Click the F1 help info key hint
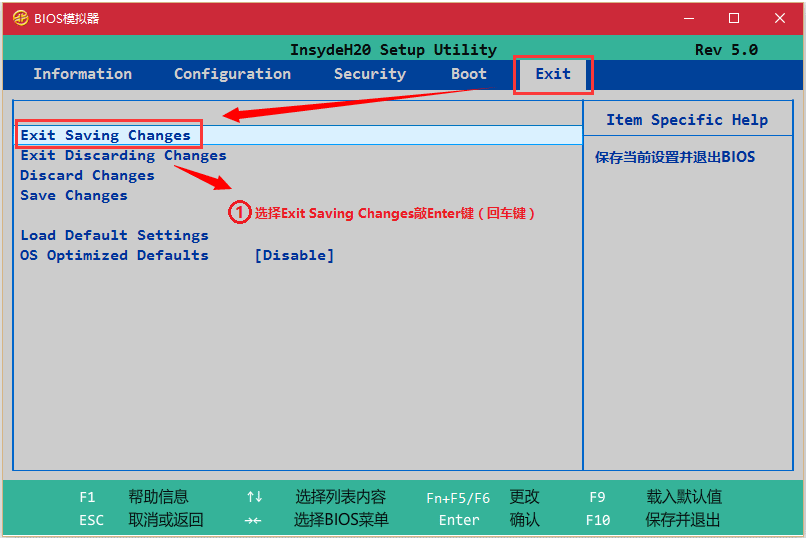806x538 pixels. [x=87, y=497]
